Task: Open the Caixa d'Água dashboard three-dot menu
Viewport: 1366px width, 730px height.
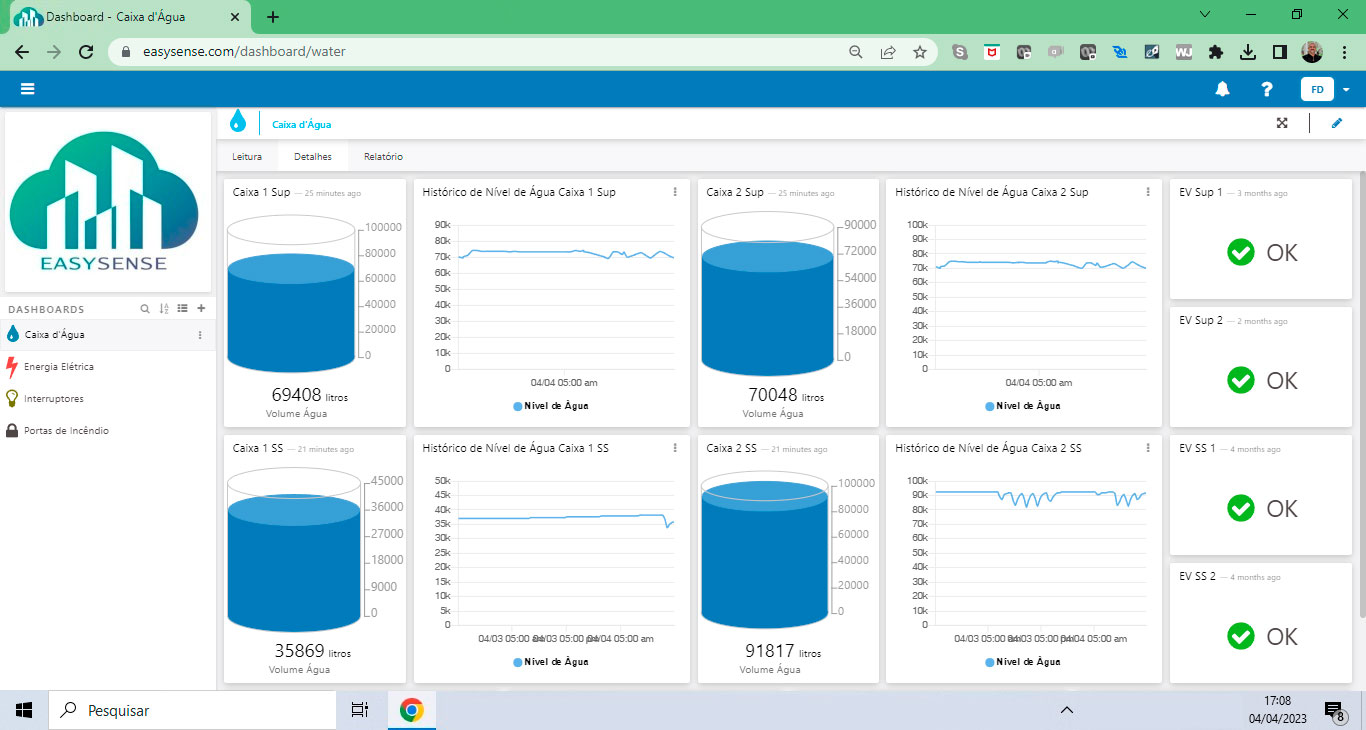Action: (x=200, y=335)
